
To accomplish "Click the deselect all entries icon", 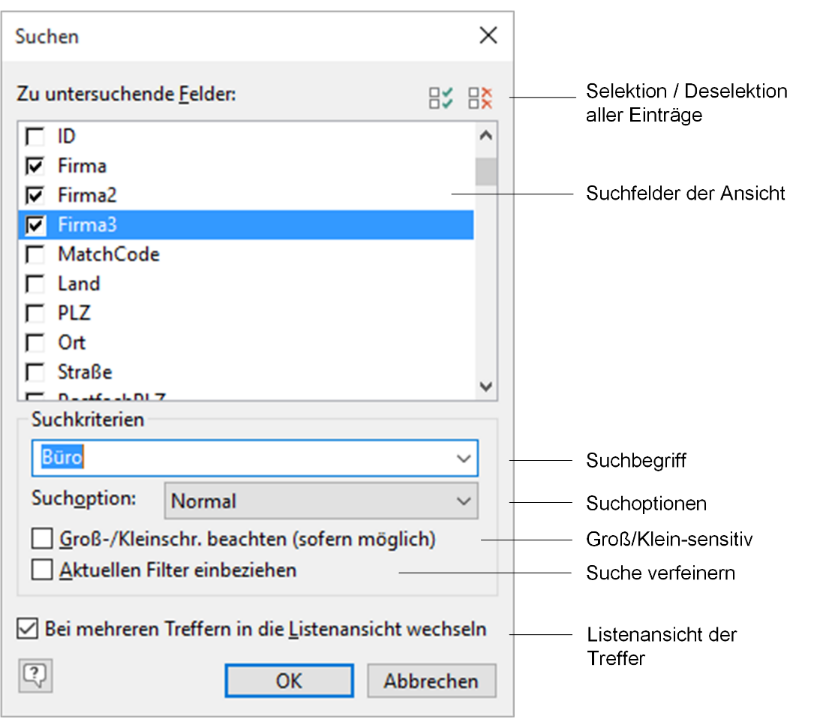I will (481, 98).
